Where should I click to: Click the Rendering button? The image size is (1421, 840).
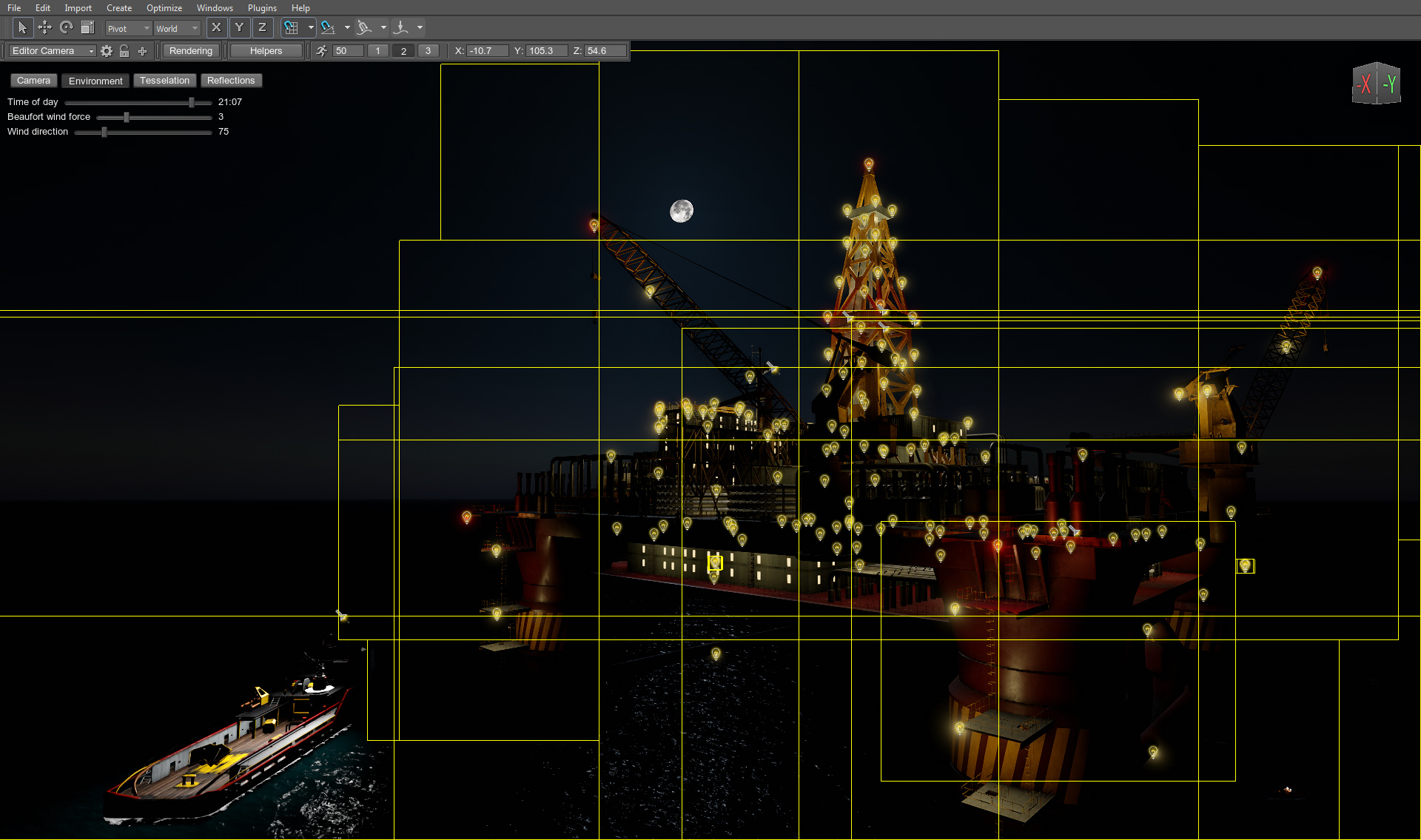[x=191, y=51]
